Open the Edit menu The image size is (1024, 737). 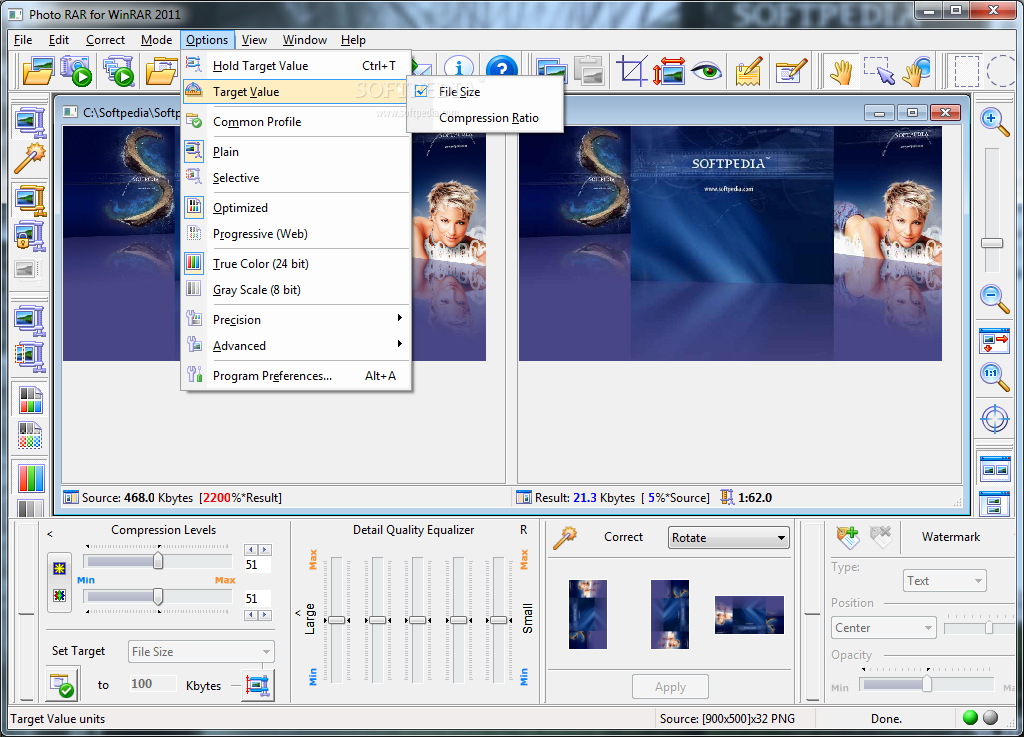[x=59, y=40]
